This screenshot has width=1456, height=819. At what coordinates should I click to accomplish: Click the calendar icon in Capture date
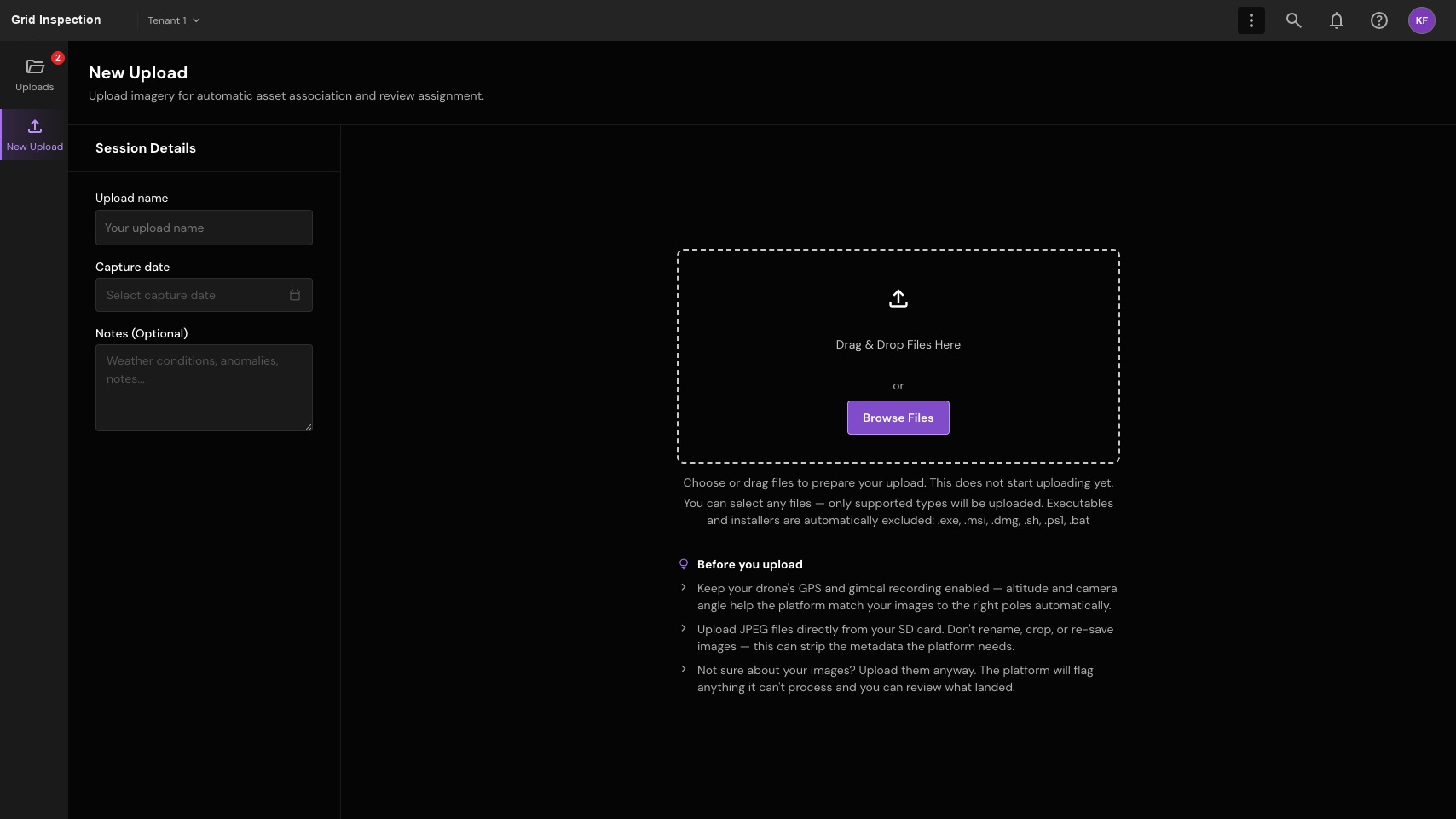point(295,295)
